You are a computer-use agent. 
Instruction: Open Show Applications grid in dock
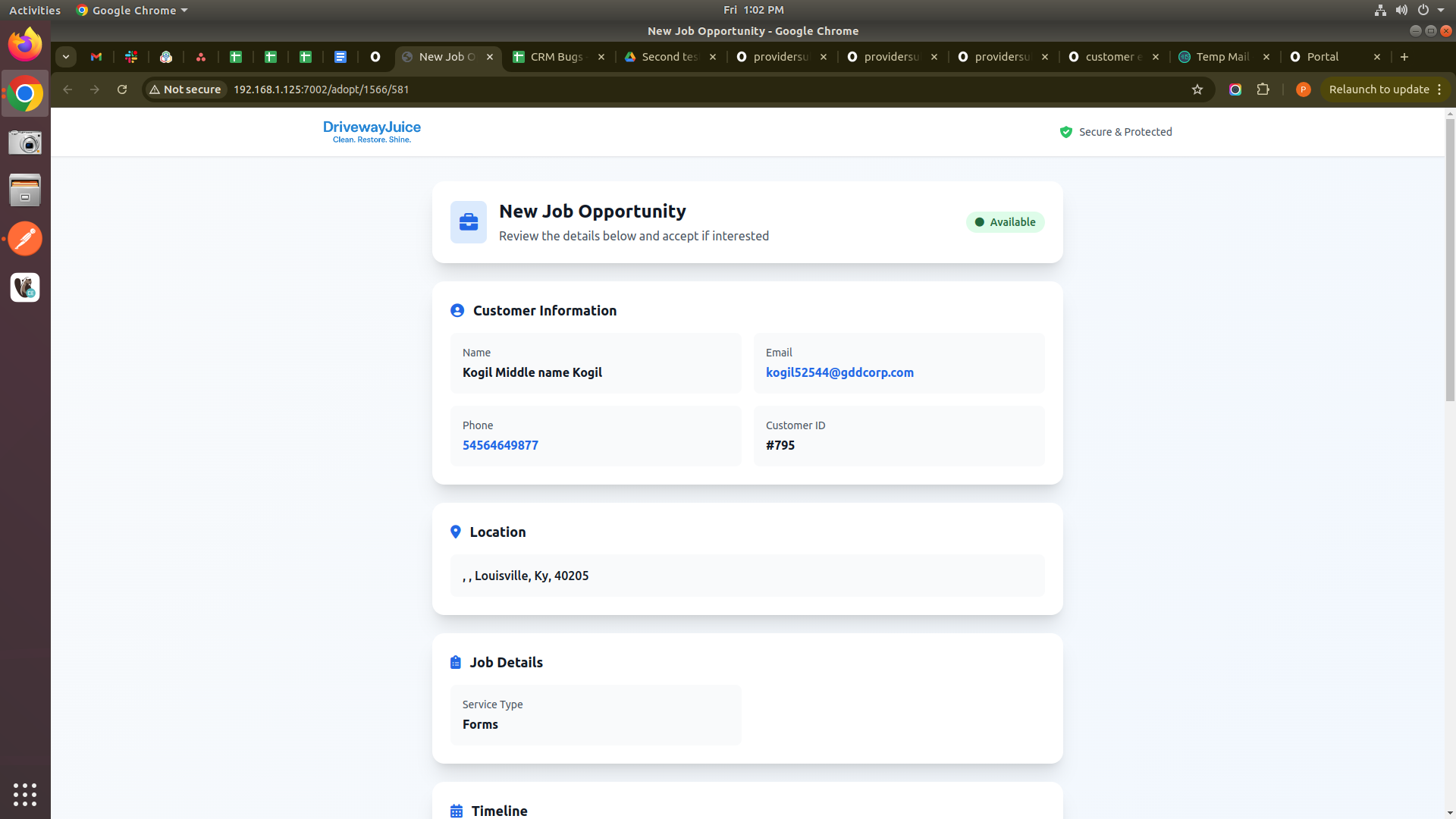[25, 794]
